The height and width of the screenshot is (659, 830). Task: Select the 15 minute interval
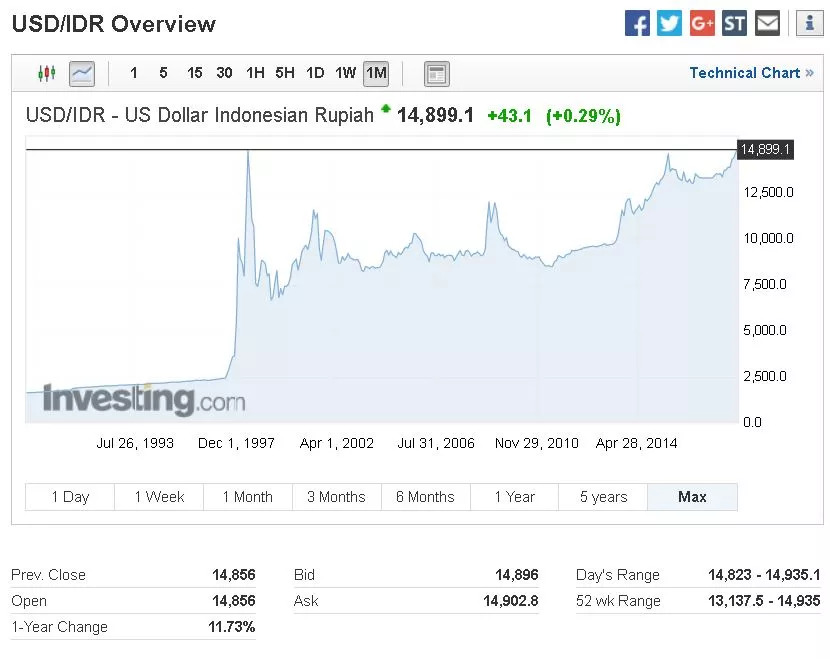coord(194,73)
